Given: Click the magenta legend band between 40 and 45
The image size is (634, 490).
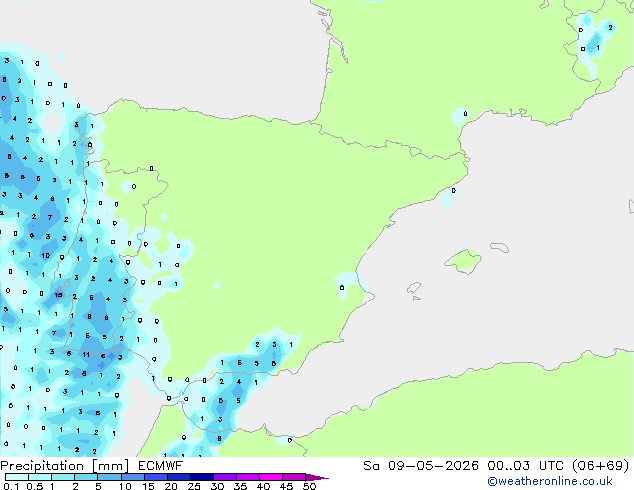Looking at the screenshot, I should pyautogui.click(x=271, y=477).
